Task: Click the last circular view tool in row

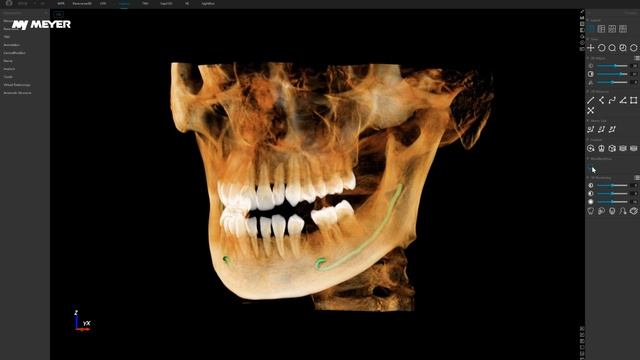Action: 633,48
